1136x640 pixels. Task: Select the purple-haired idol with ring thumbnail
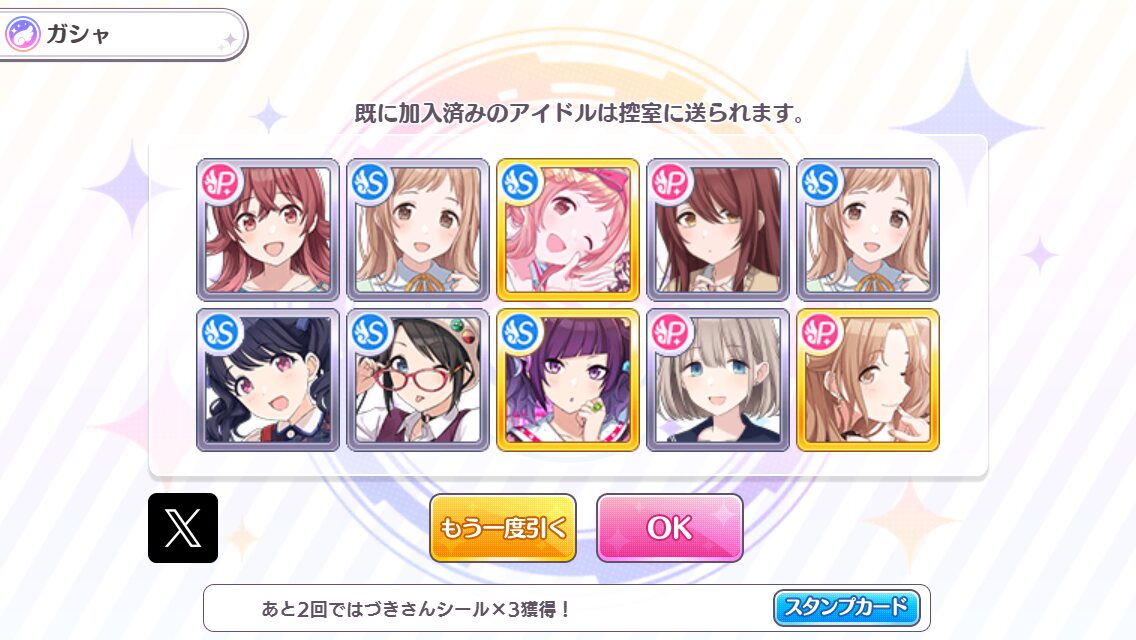(x=568, y=380)
